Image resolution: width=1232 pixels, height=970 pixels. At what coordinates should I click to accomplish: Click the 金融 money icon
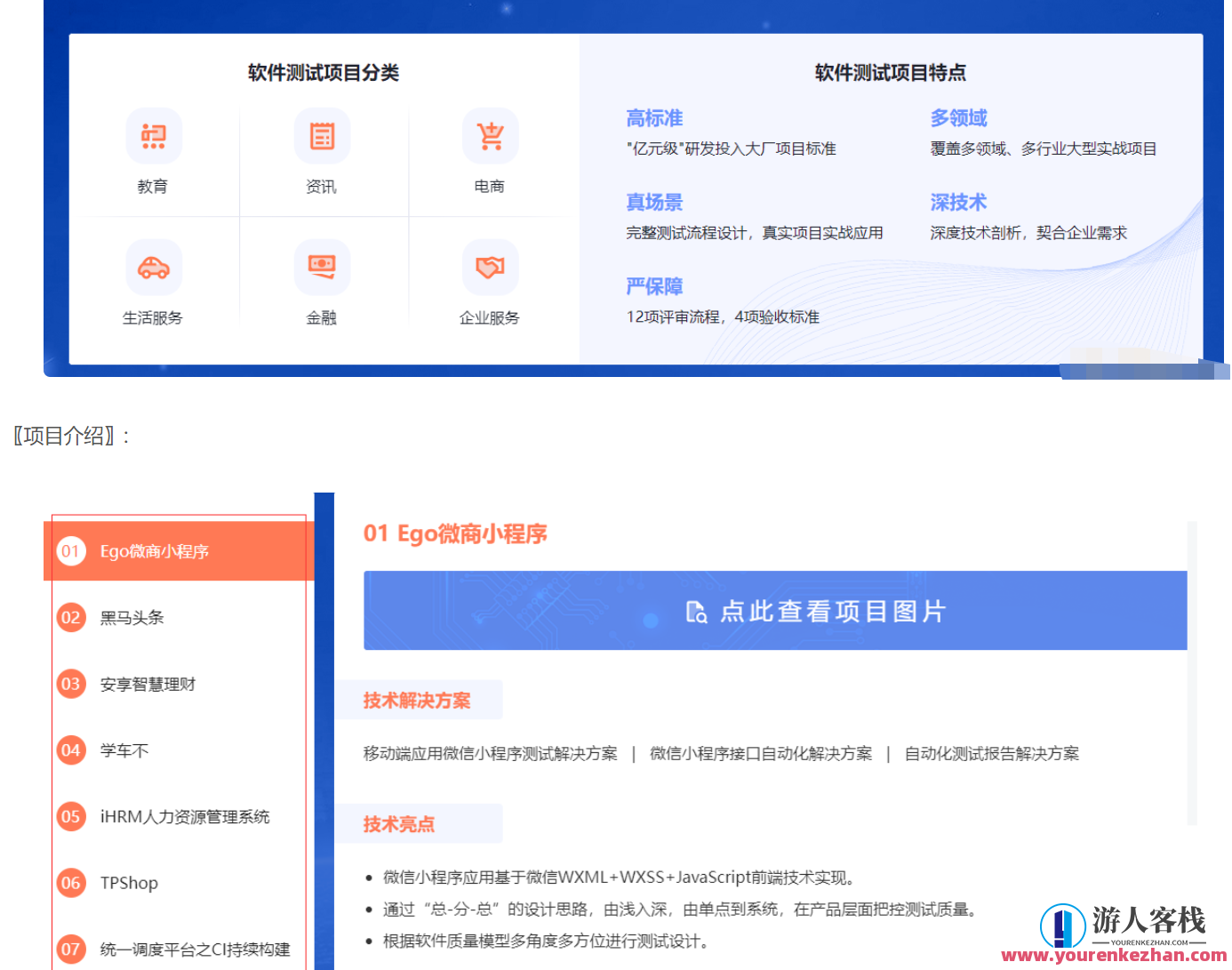(322, 268)
